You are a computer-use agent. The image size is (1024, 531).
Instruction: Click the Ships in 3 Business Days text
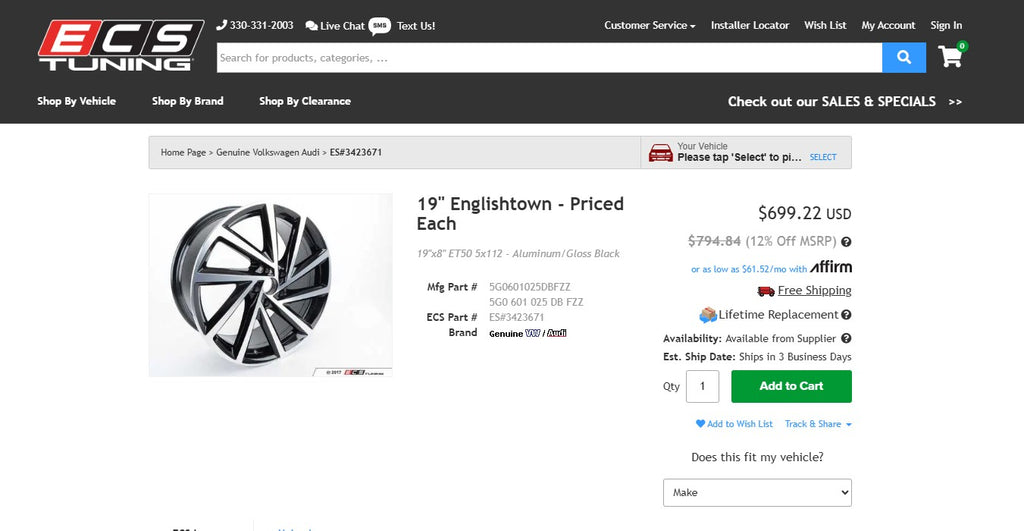pyautogui.click(x=795, y=357)
